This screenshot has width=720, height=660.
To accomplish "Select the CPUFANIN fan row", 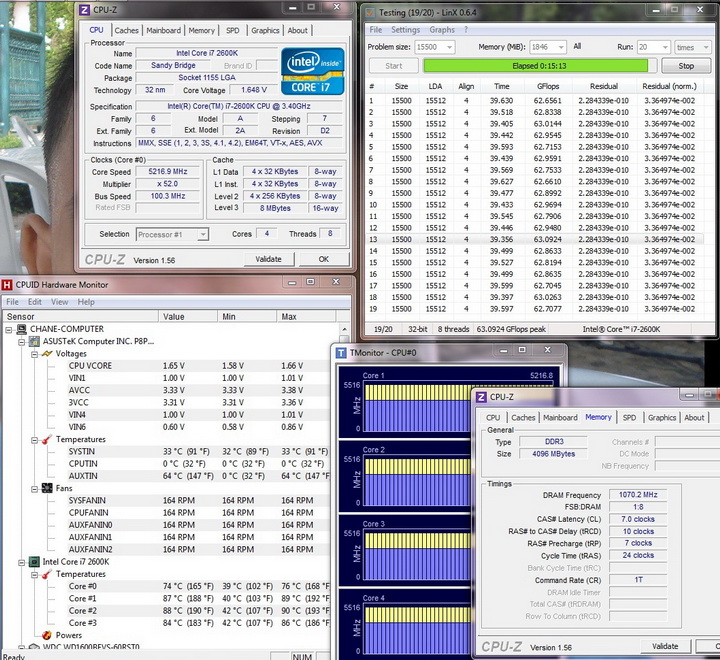I will pos(199,513).
